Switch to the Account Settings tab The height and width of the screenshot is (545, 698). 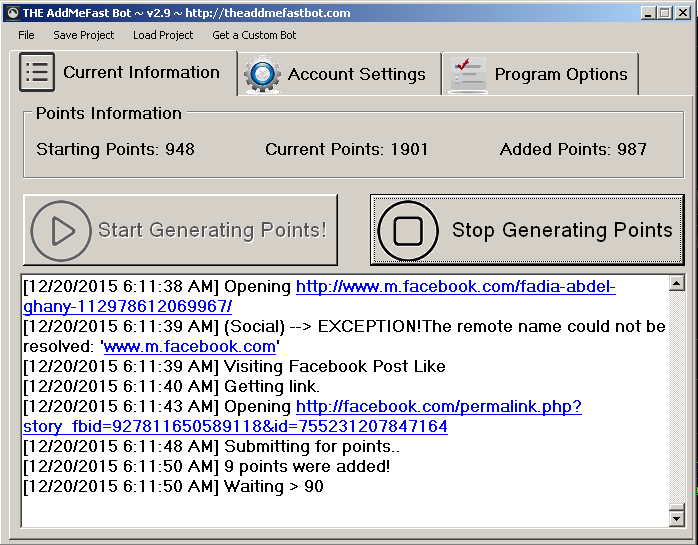[340, 74]
